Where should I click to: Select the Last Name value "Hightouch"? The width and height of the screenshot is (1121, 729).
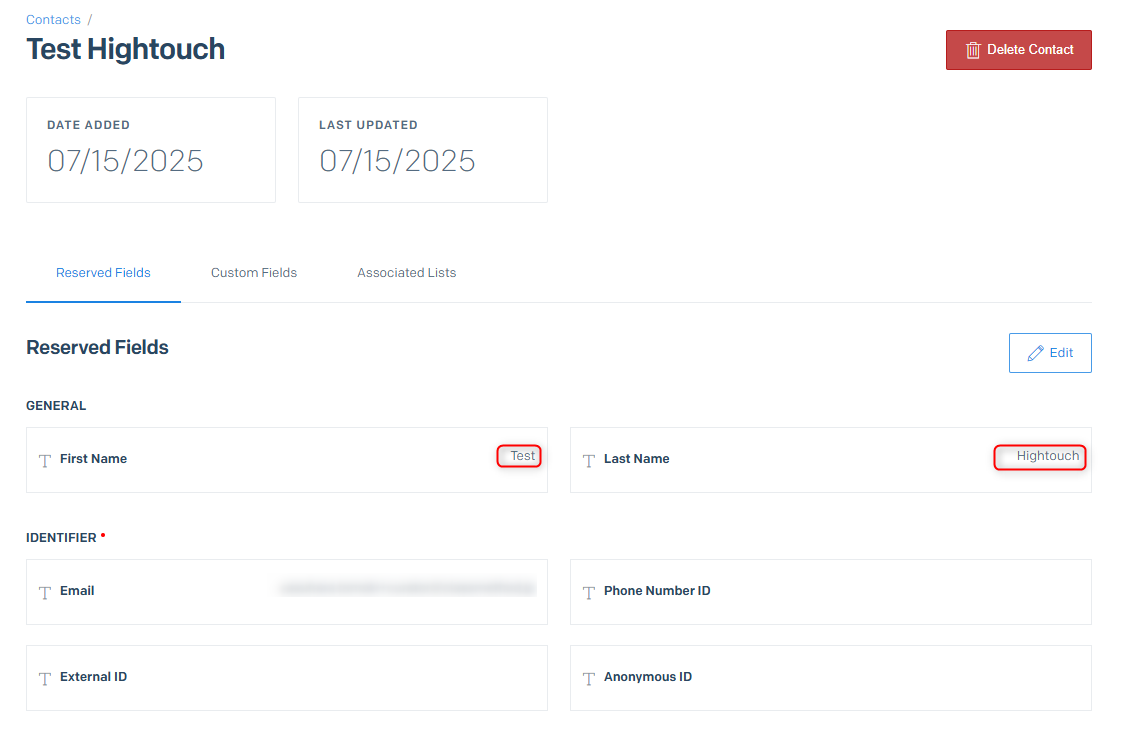[1047, 455]
